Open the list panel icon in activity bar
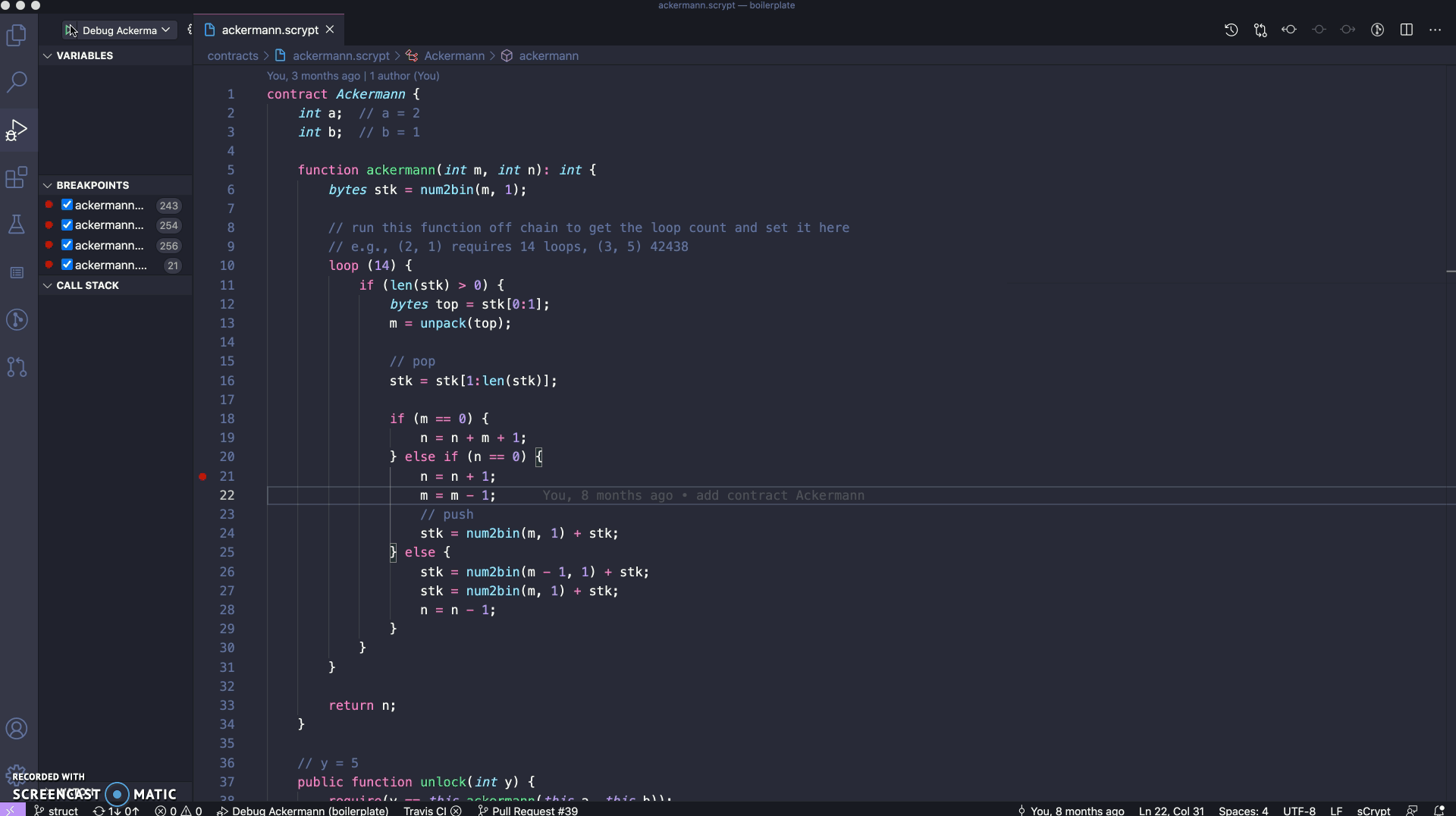This screenshot has width=1456, height=816. point(17,272)
